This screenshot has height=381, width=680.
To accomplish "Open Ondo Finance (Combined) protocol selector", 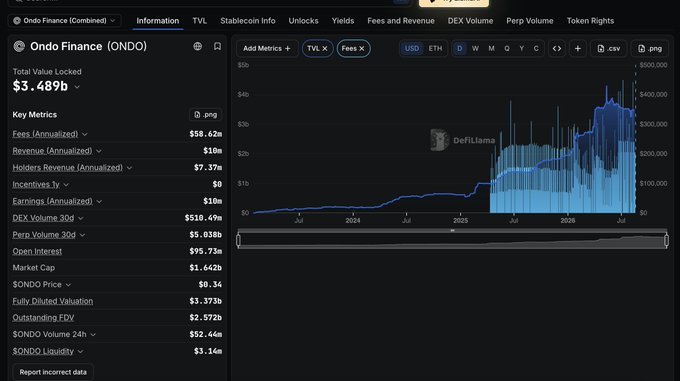I will pyautogui.click(x=65, y=20).
